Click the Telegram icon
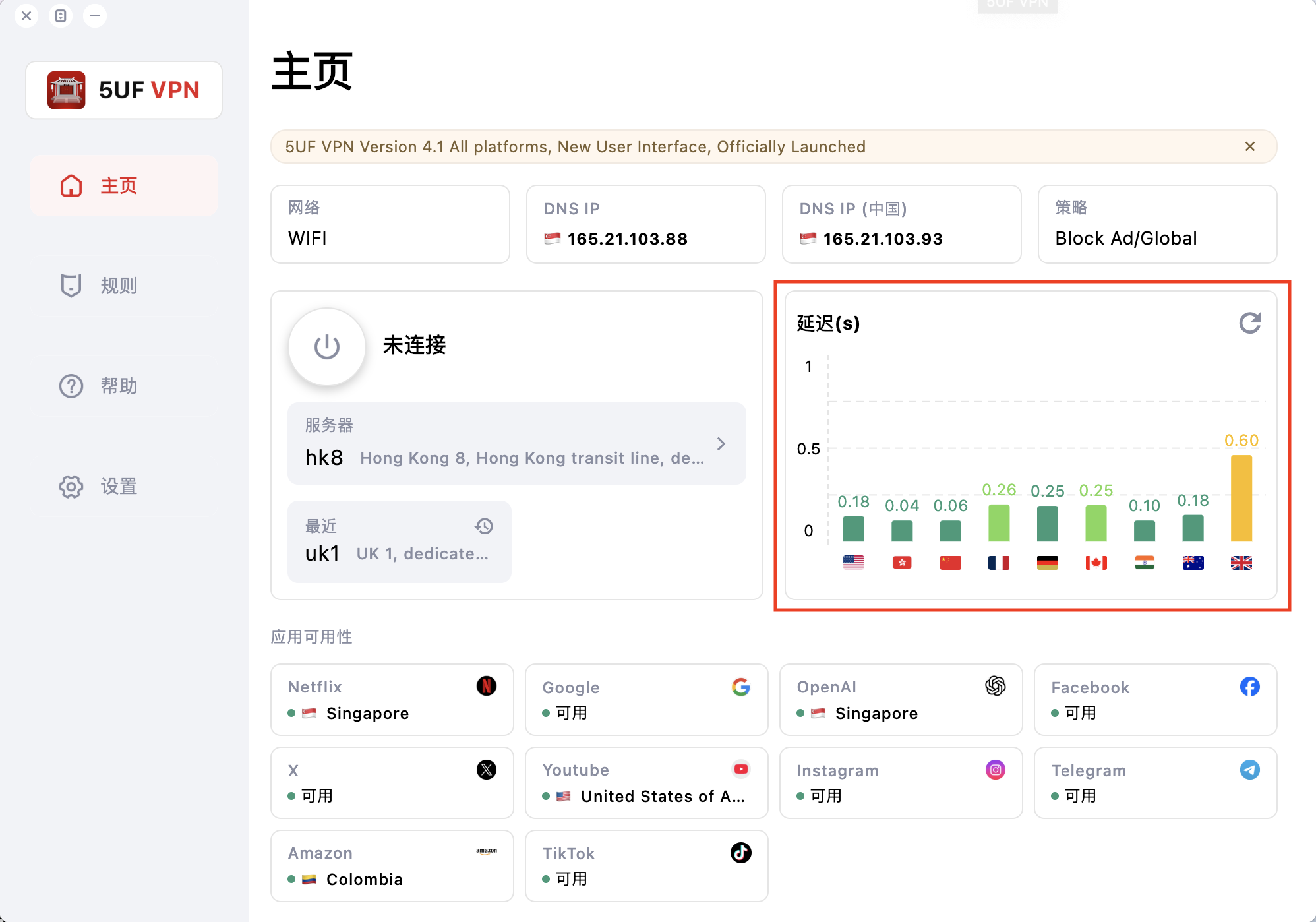 coord(1249,770)
